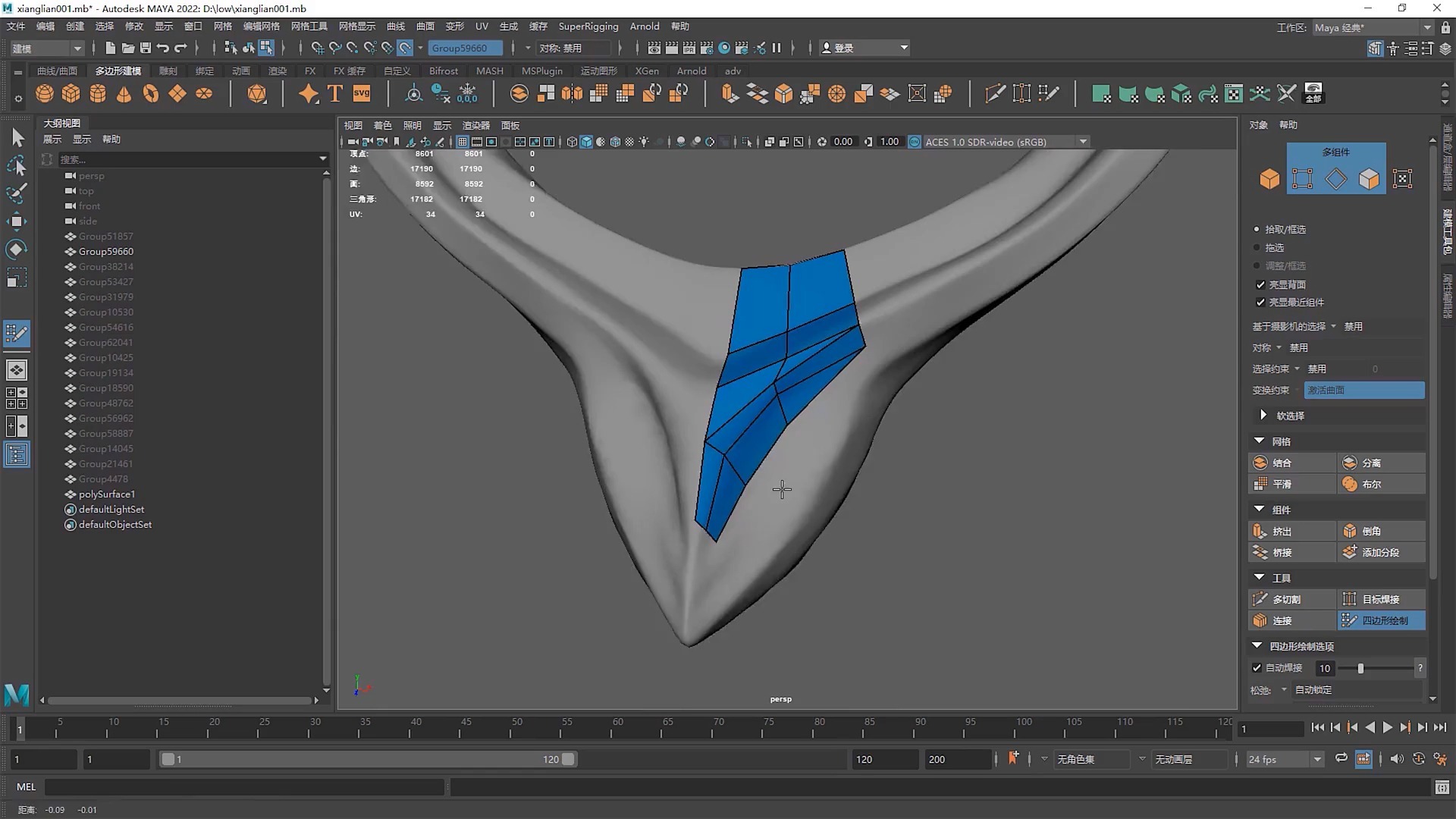Click the play forward button
Screen dimensions: 1456x819
[x=1387, y=727]
